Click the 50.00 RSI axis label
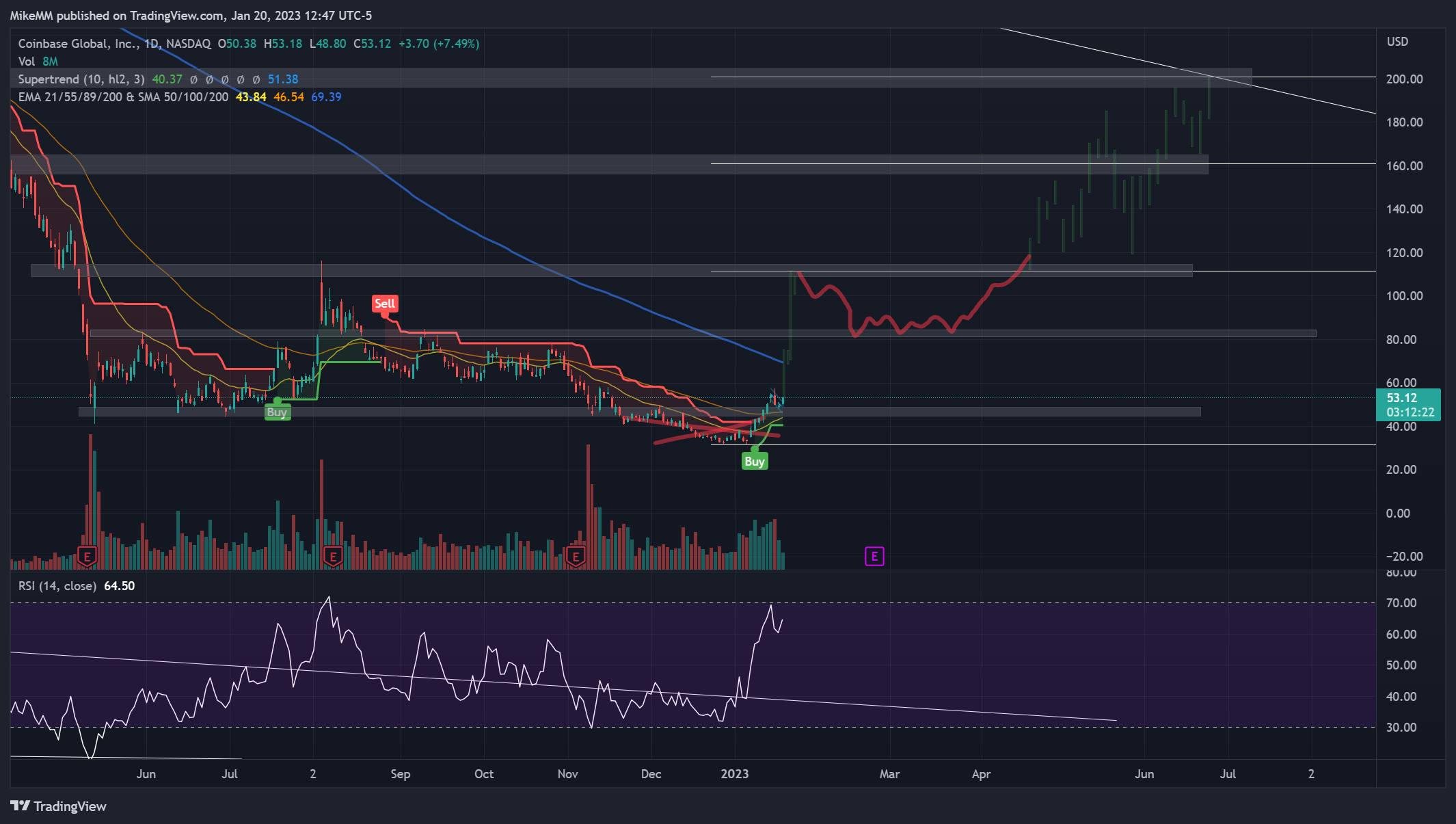The height and width of the screenshot is (824, 1456). pos(1401,665)
